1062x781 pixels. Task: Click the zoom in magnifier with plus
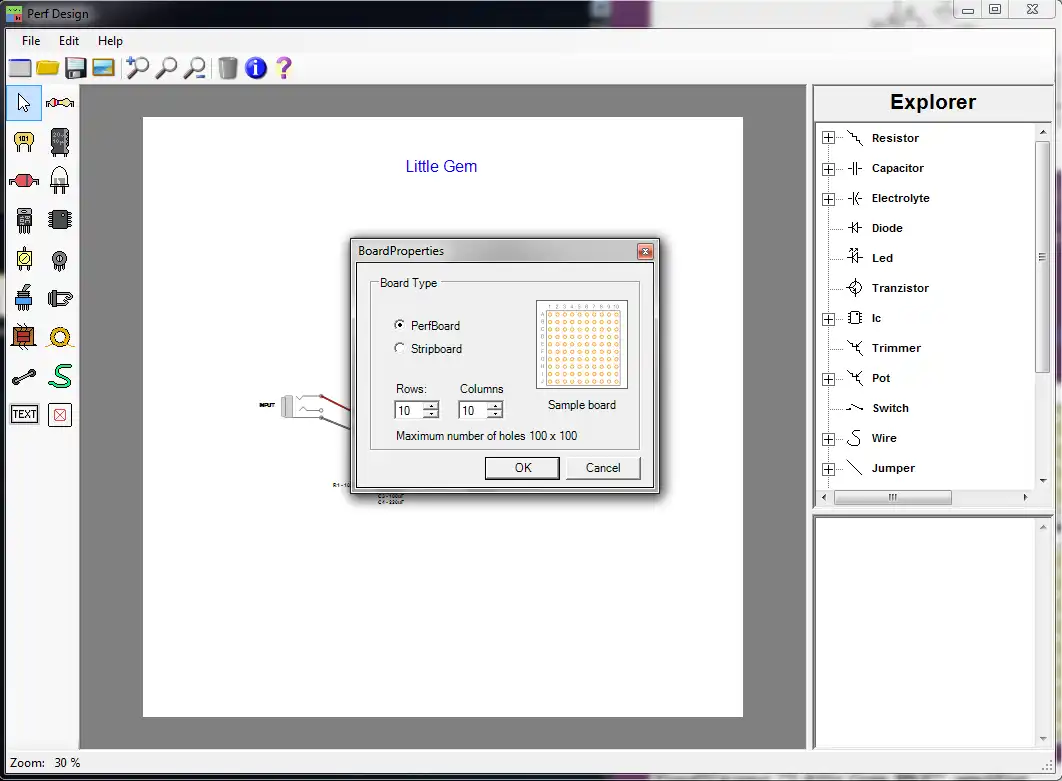(x=137, y=68)
